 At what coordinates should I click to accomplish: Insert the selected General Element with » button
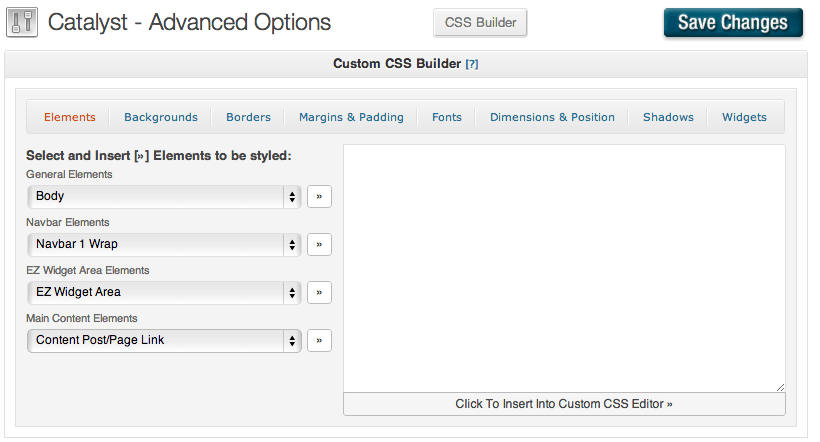pyautogui.click(x=319, y=197)
